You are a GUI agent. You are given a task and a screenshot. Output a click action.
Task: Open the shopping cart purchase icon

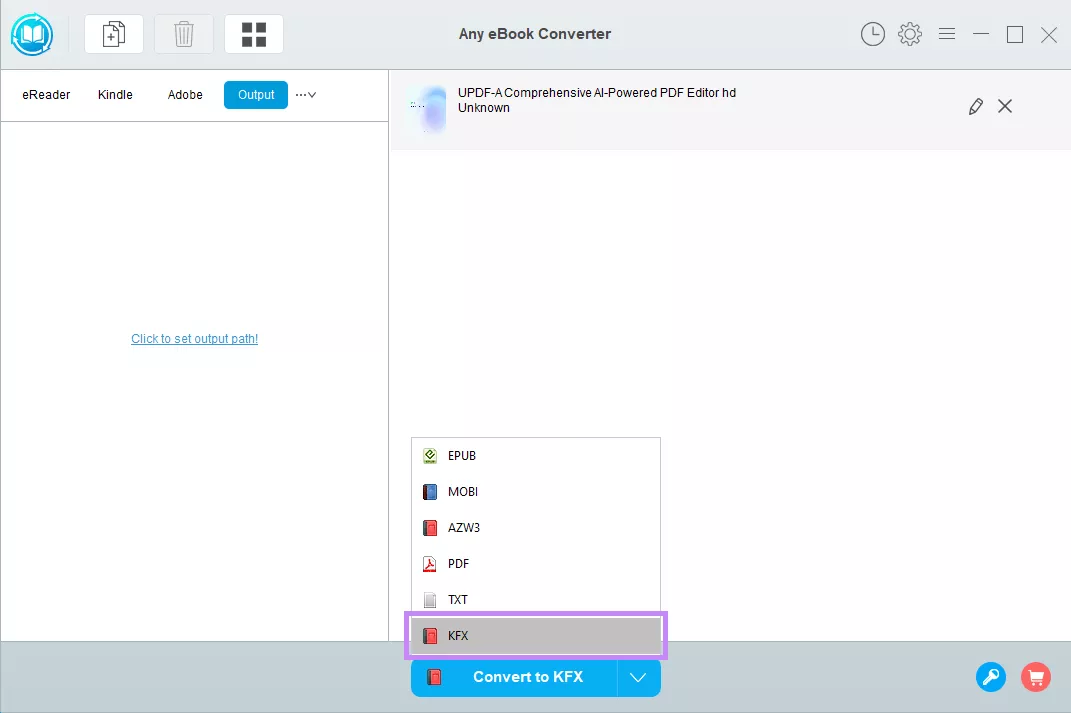click(1035, 677)
